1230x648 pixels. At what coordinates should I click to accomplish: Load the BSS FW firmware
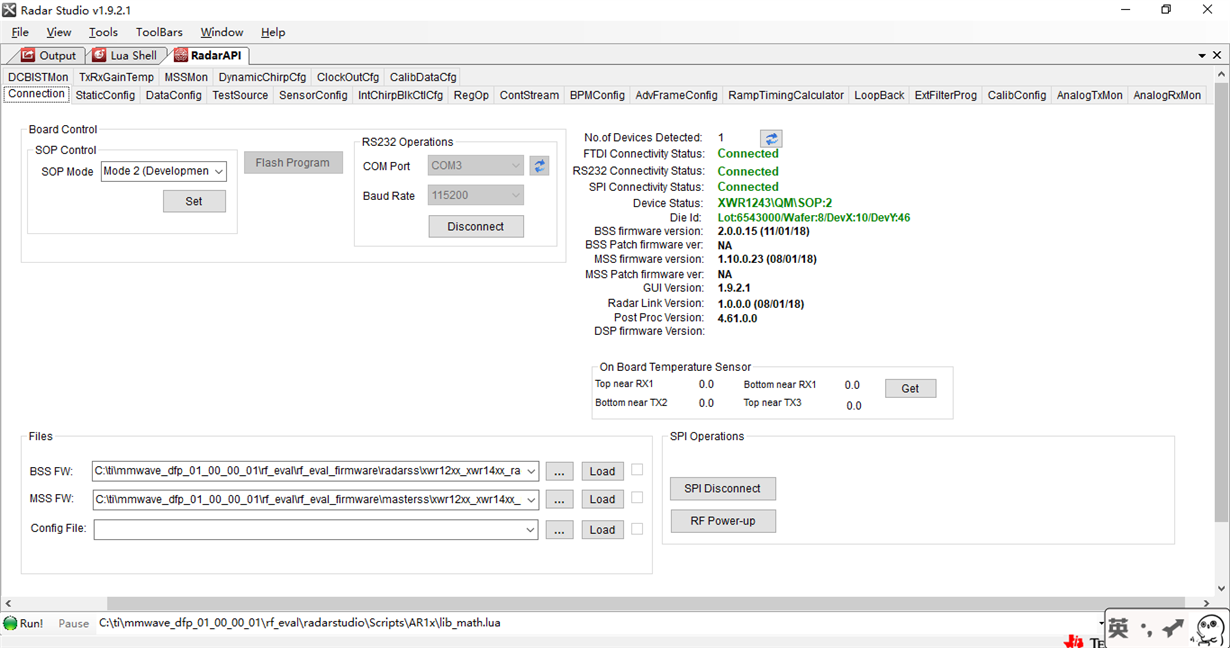pyautogui.click(x=602, y=472)
